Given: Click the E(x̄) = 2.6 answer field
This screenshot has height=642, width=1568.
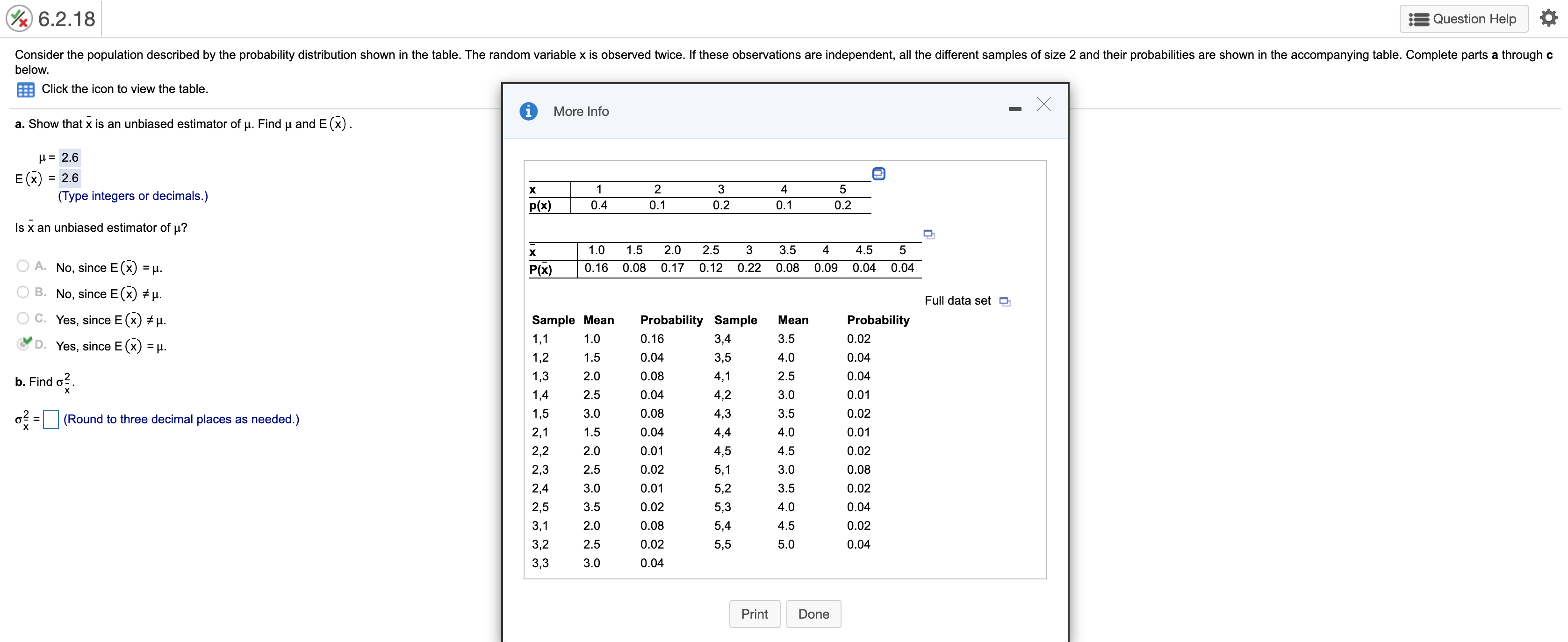Looking at the screenshot, I should (70, 178).
